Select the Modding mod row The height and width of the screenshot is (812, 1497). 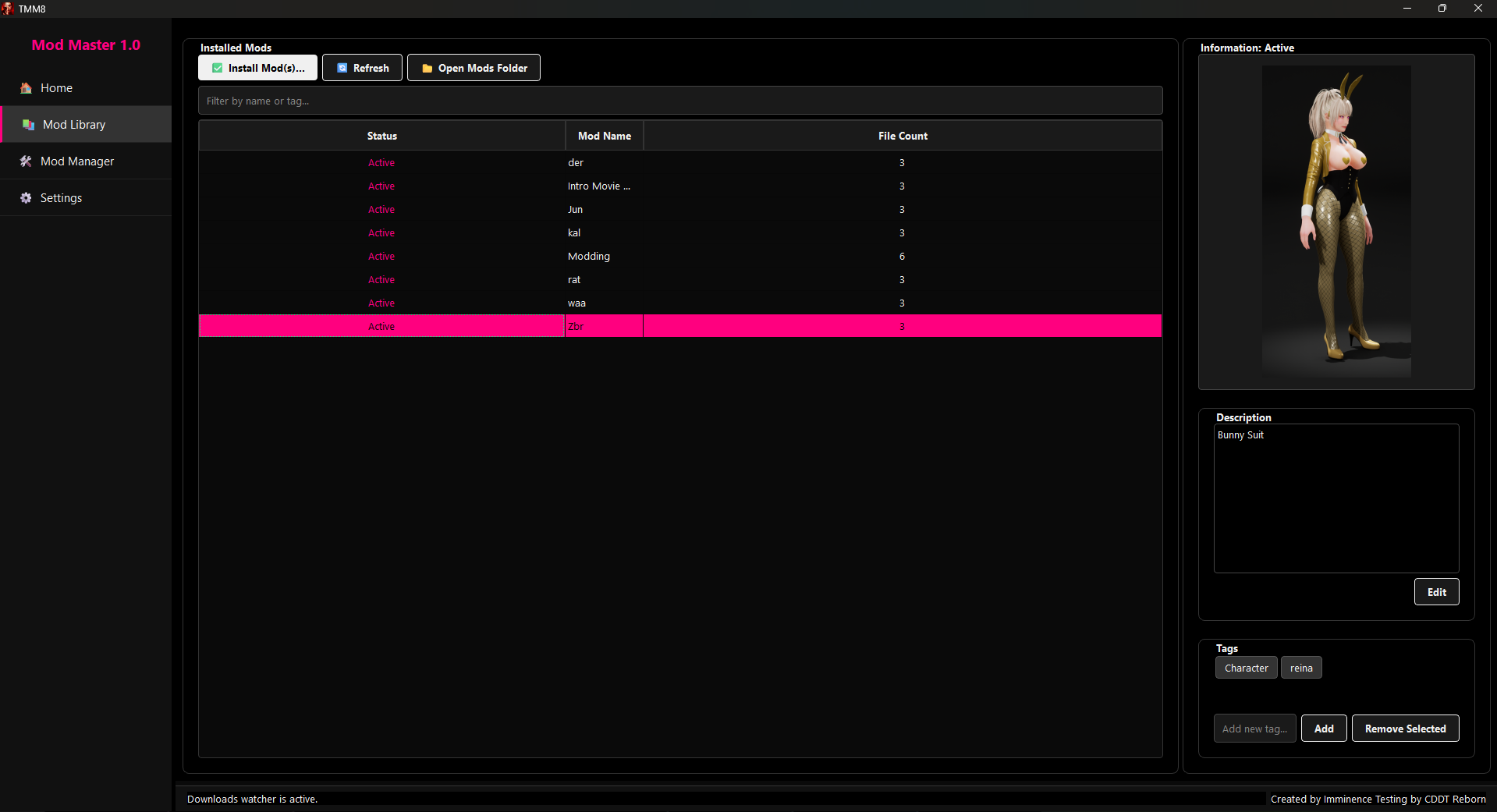589,256
